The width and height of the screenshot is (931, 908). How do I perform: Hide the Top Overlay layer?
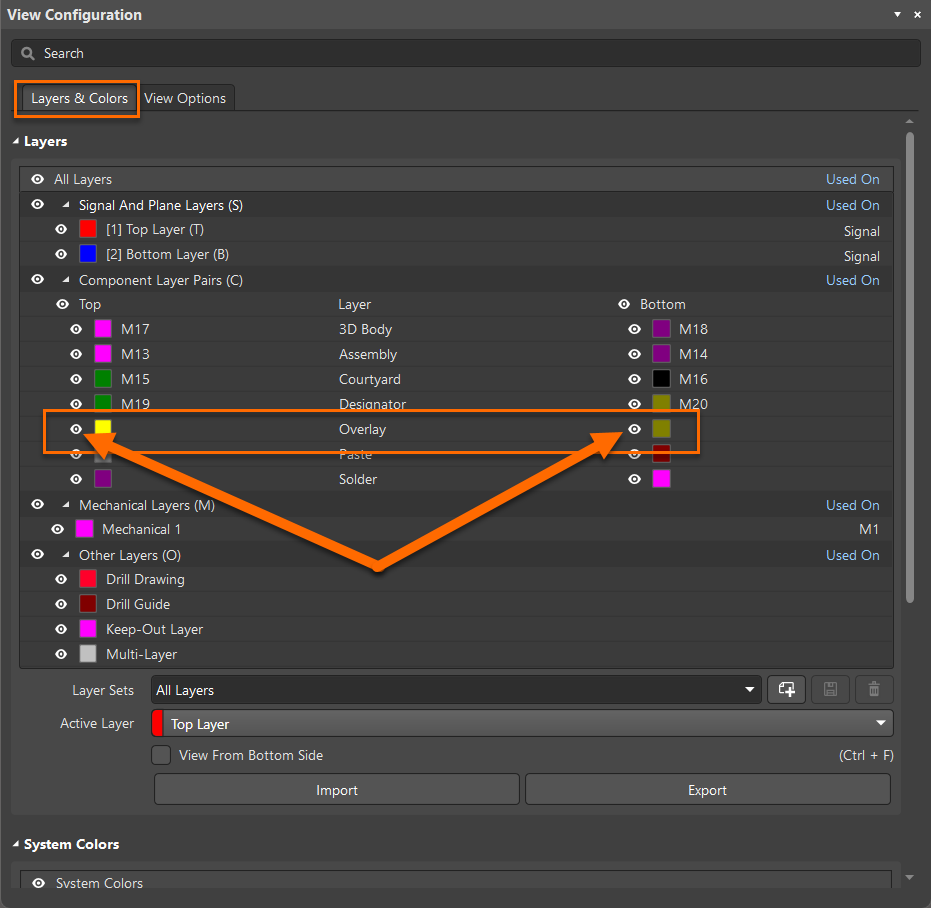(76, 429)
